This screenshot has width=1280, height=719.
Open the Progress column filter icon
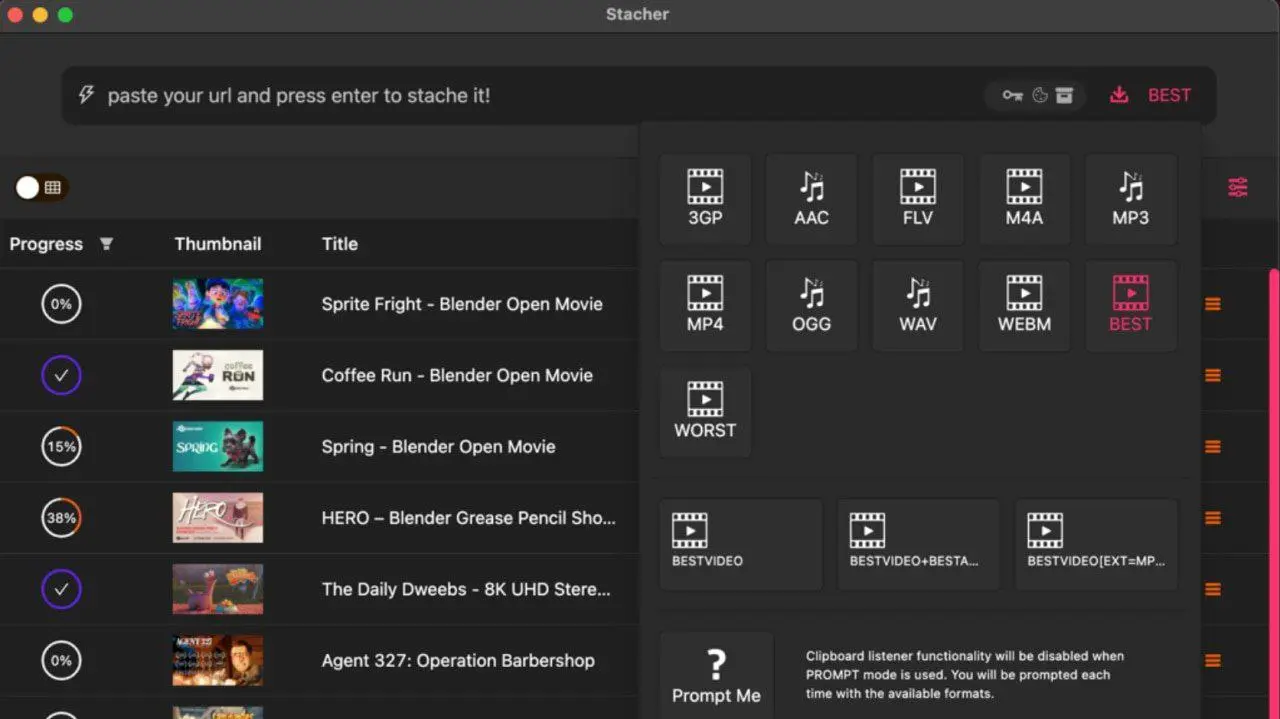point(106,244)
